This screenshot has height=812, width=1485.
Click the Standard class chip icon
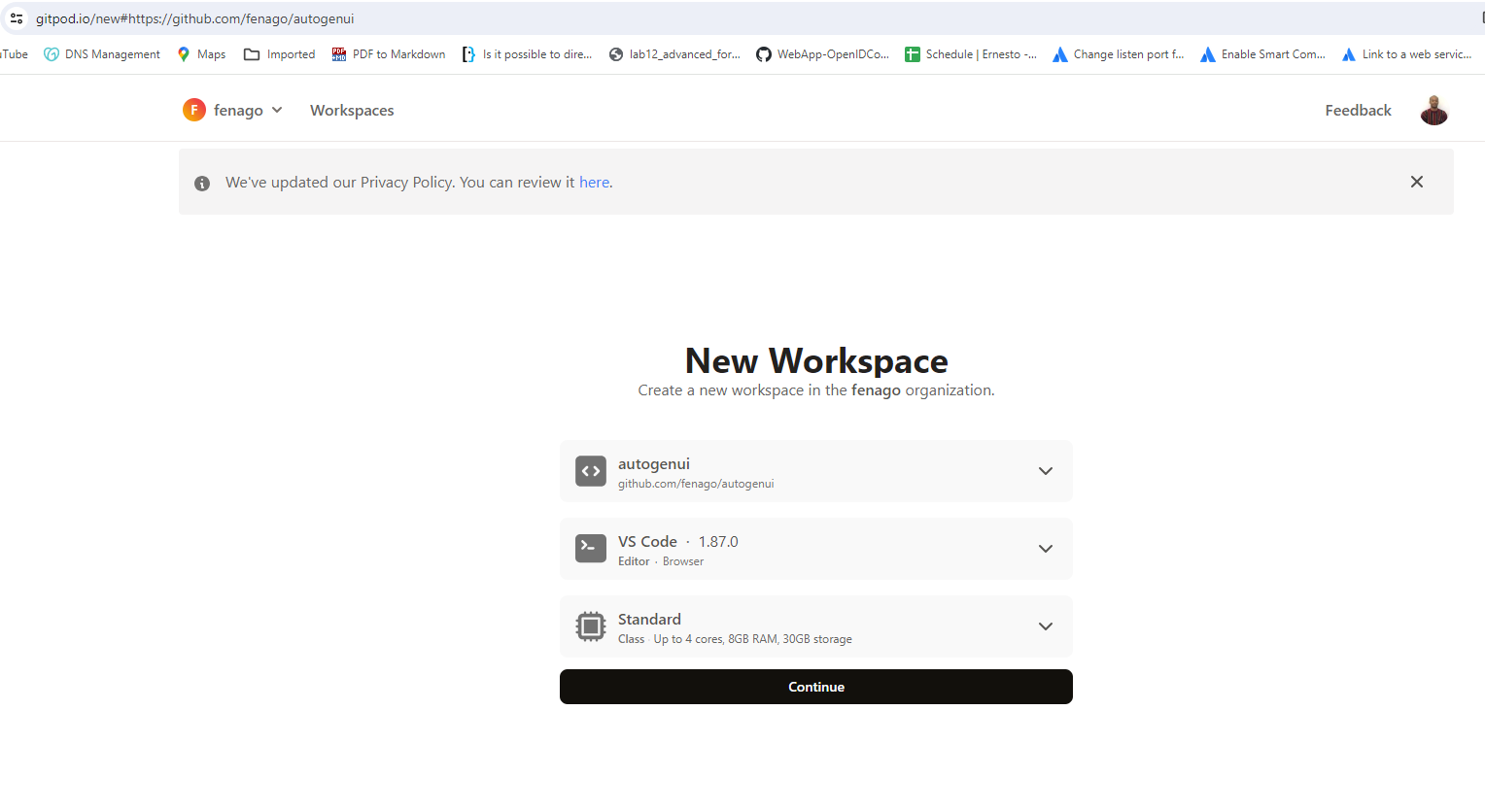pos(591,626)
